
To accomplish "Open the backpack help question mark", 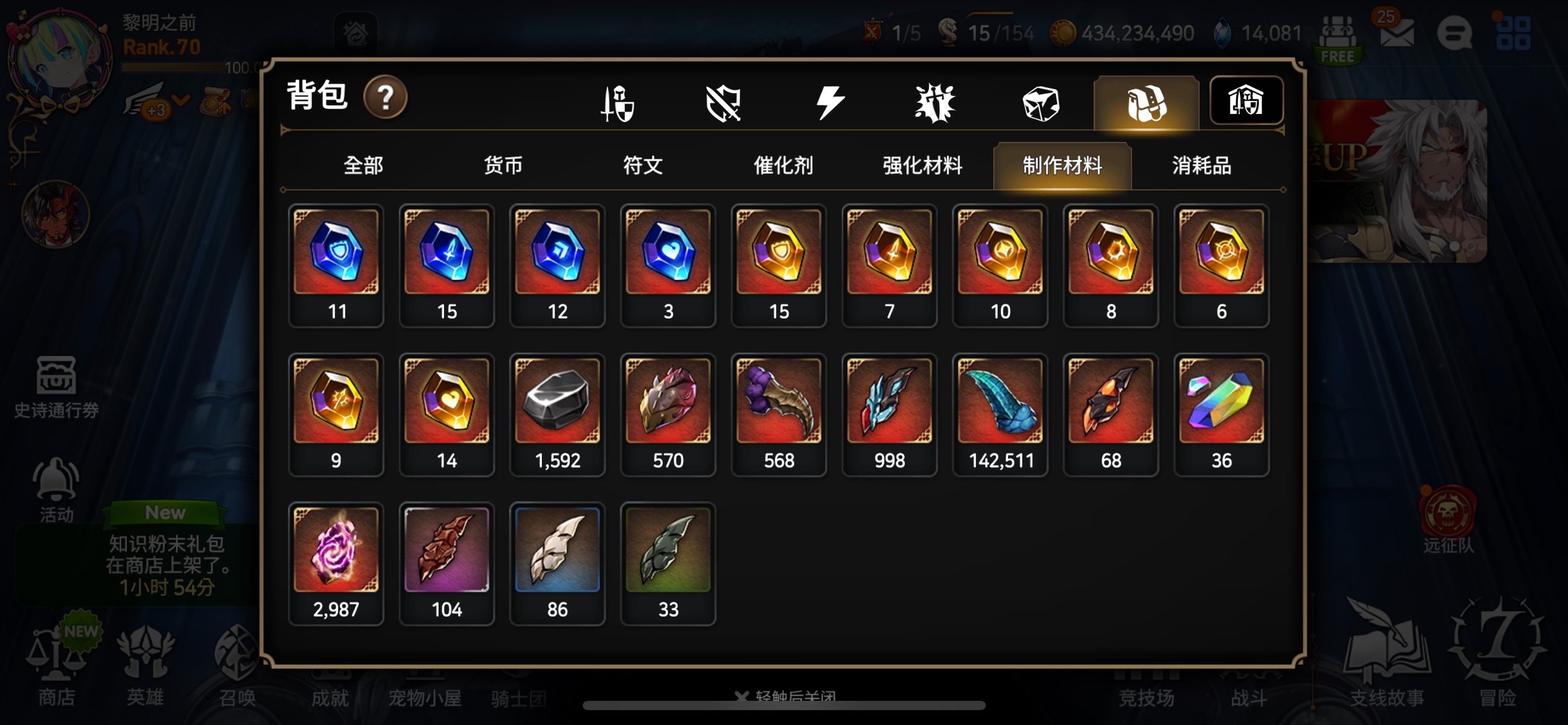I will pos(385,97).
